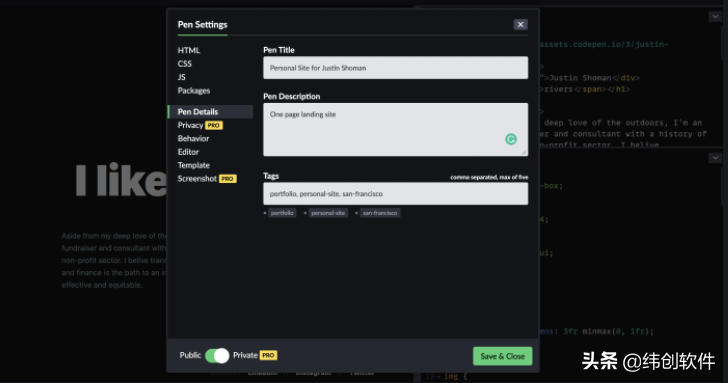The width and height of the screenshot is (728, 383).
Task: Select the Pen Details tab
Action: tap(211, 111)
